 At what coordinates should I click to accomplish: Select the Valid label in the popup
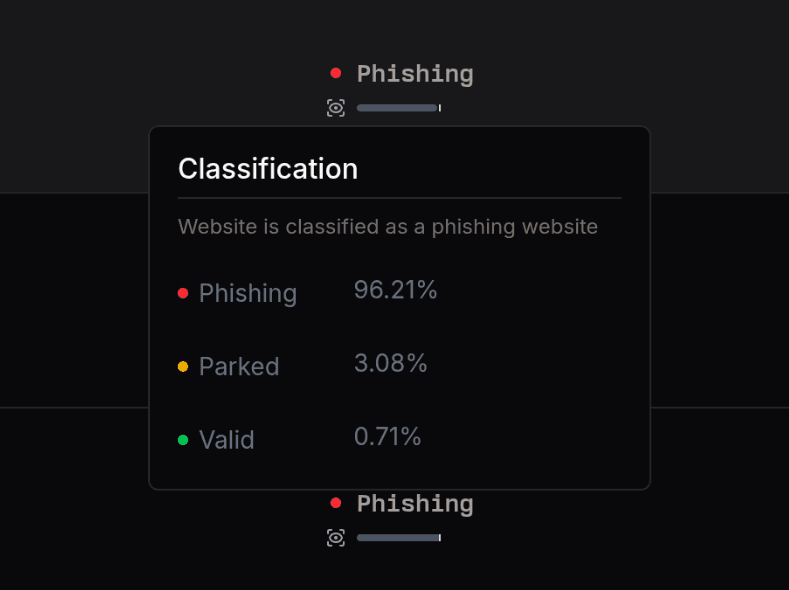pos(227,440)
